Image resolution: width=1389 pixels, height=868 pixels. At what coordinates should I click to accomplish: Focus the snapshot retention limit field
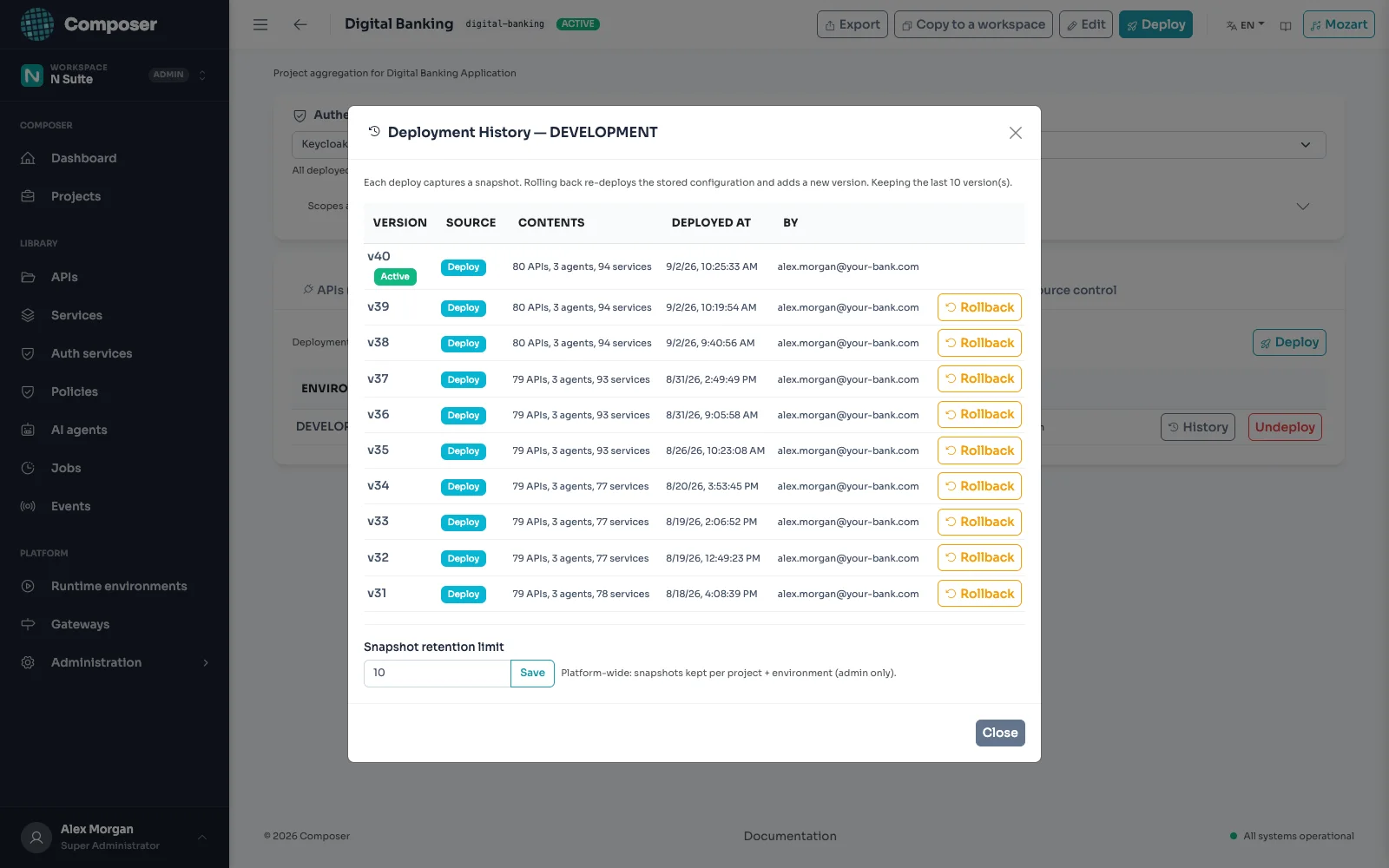[437, 673]
